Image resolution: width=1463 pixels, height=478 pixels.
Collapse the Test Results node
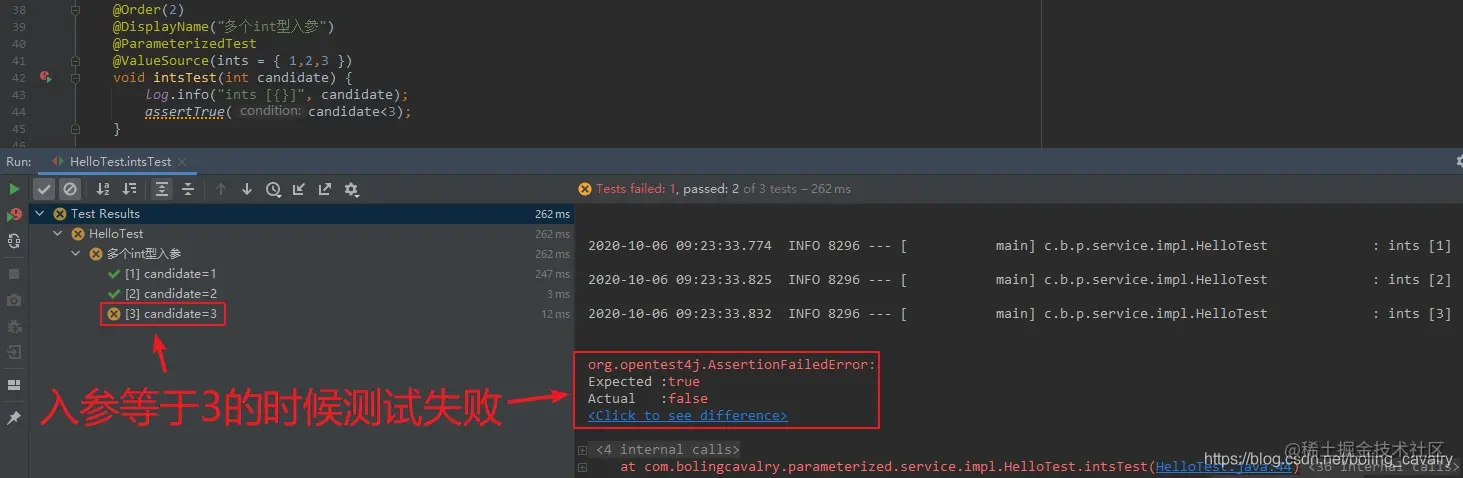point(40,213)
